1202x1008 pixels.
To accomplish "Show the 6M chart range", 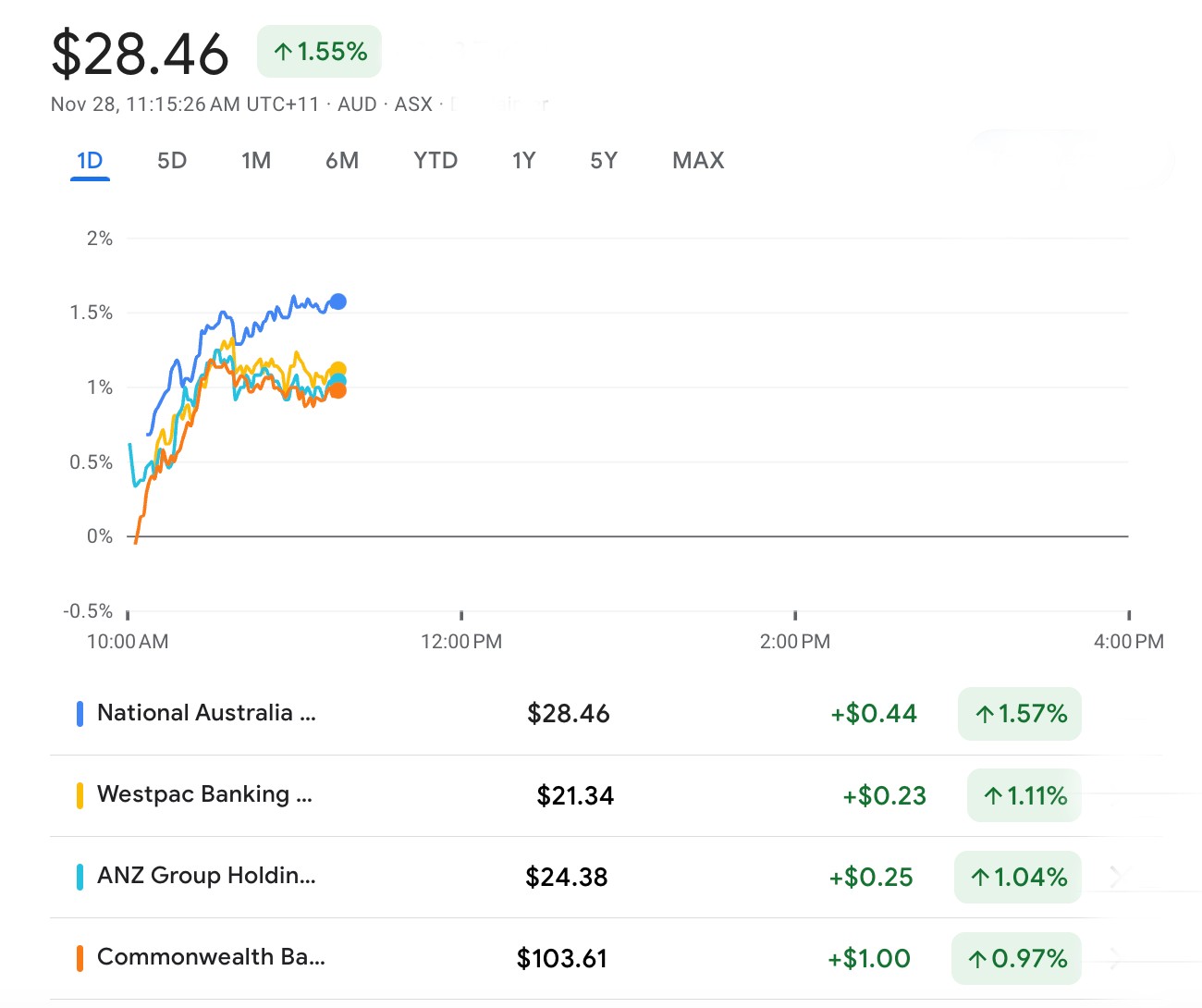I will click(x=342, y=161).
